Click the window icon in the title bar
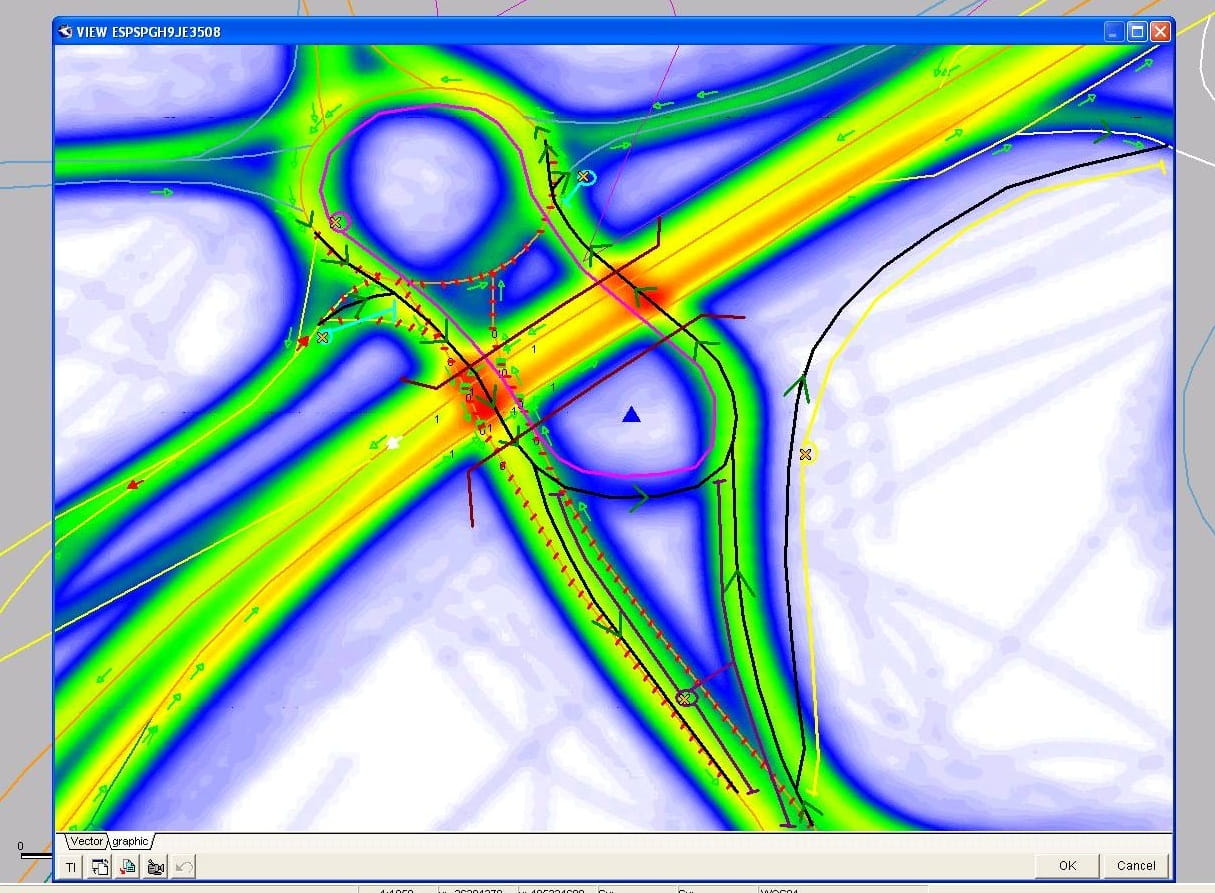The image size is (1215, 893). tap(66, 32)
